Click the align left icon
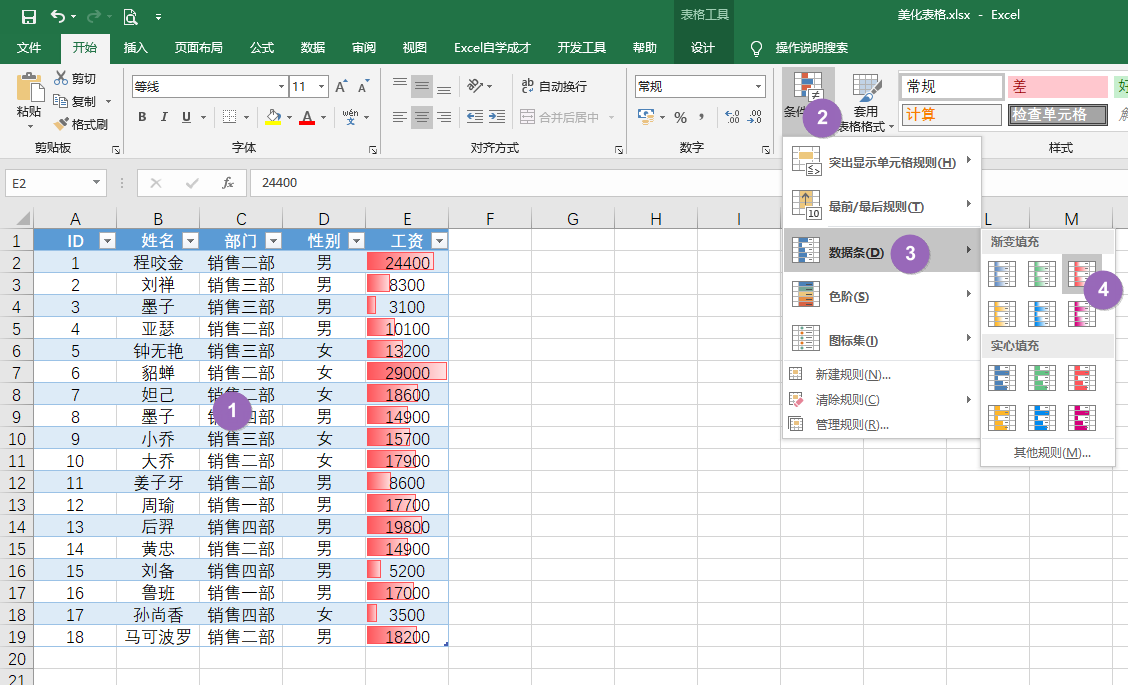This screenshot has height=685, width=1128. click(400, 117)
